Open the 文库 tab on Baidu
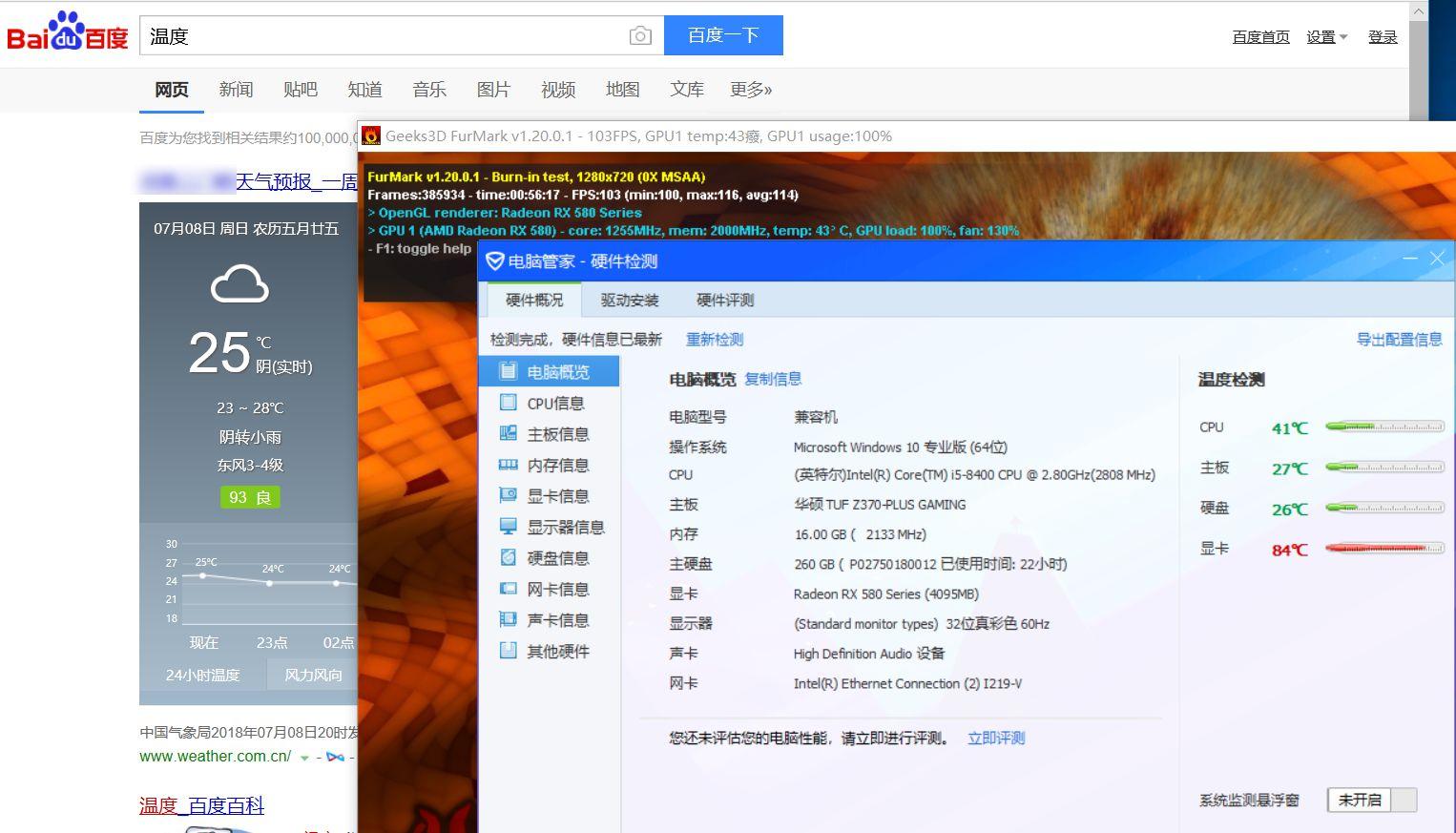Viewport: 1456px width, 833px height. [x=687, y=90]
